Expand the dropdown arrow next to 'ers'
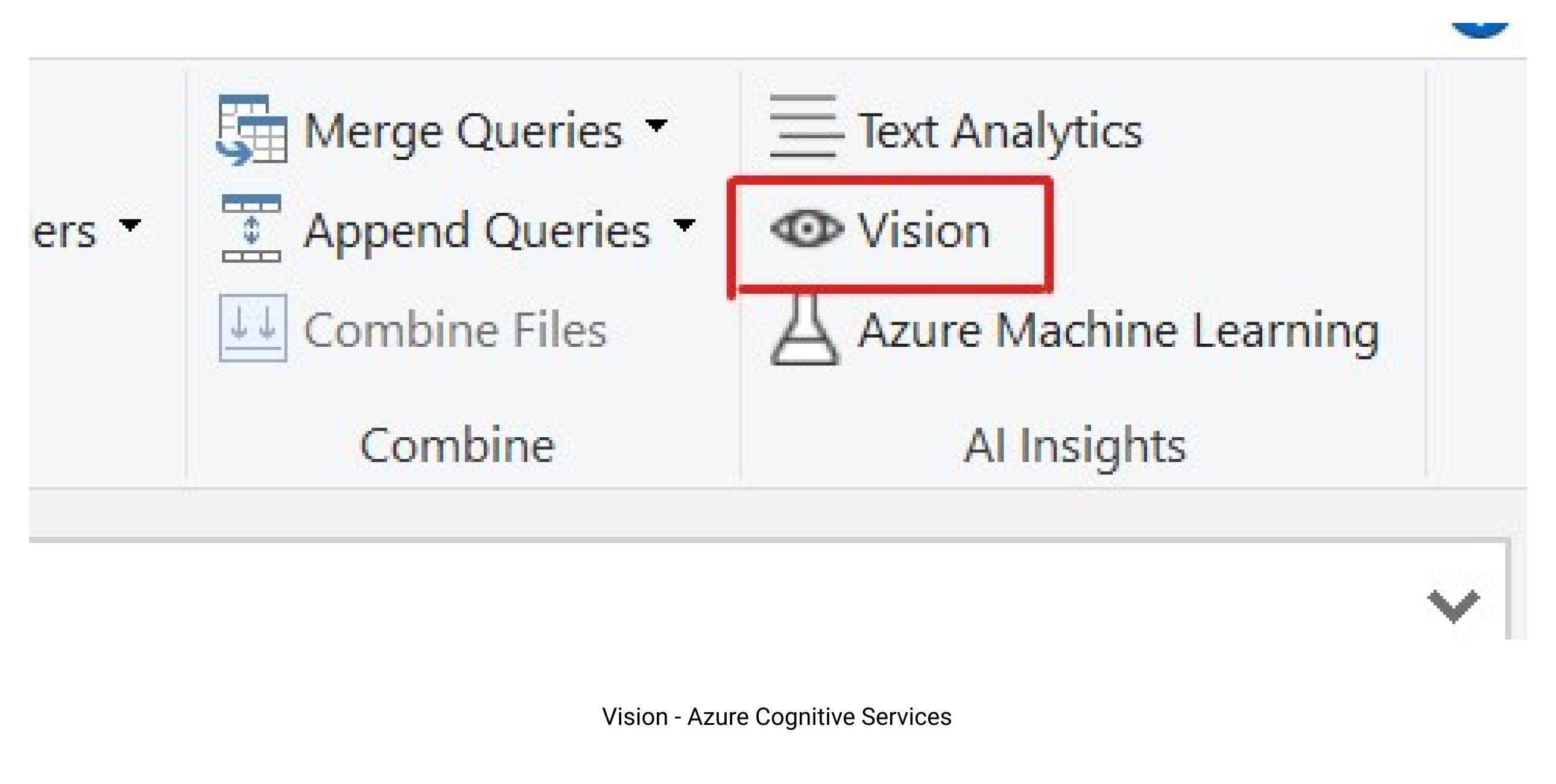1556x784 pixels. click(x=130, y=226)
